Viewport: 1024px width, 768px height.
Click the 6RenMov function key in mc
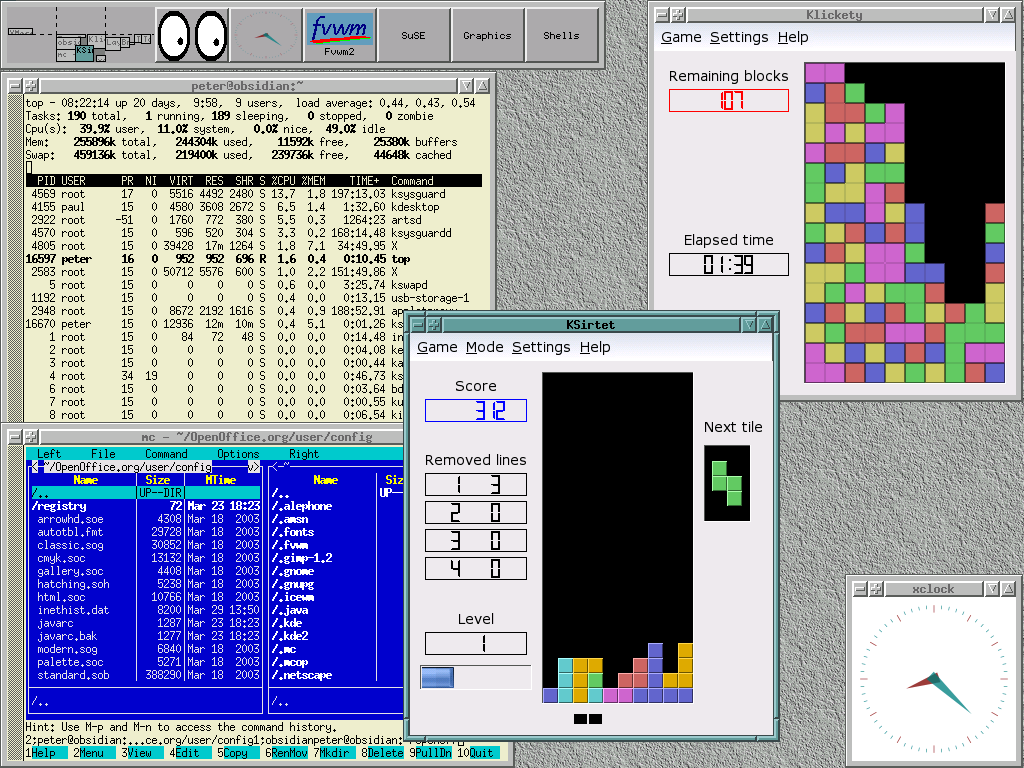[286, 753]
